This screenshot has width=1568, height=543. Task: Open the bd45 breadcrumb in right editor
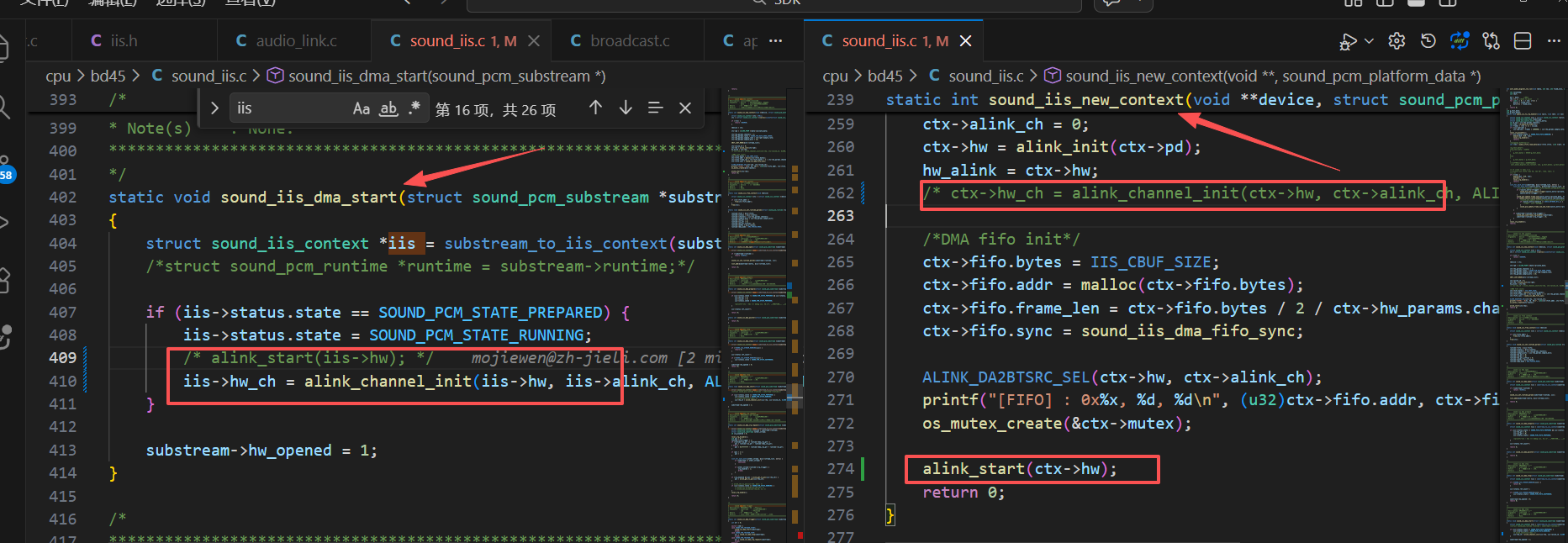point(884,76)
